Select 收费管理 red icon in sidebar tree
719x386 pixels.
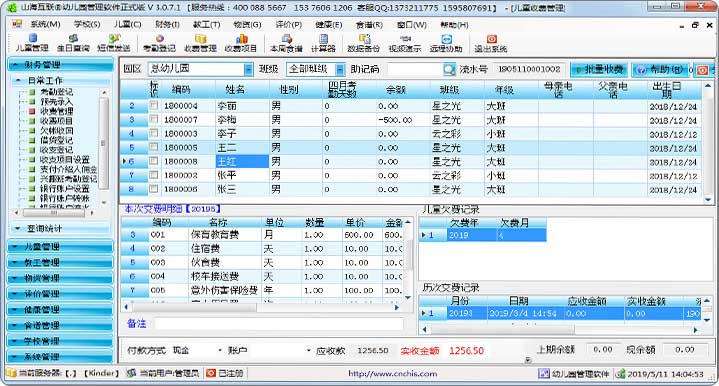[32, 111]
